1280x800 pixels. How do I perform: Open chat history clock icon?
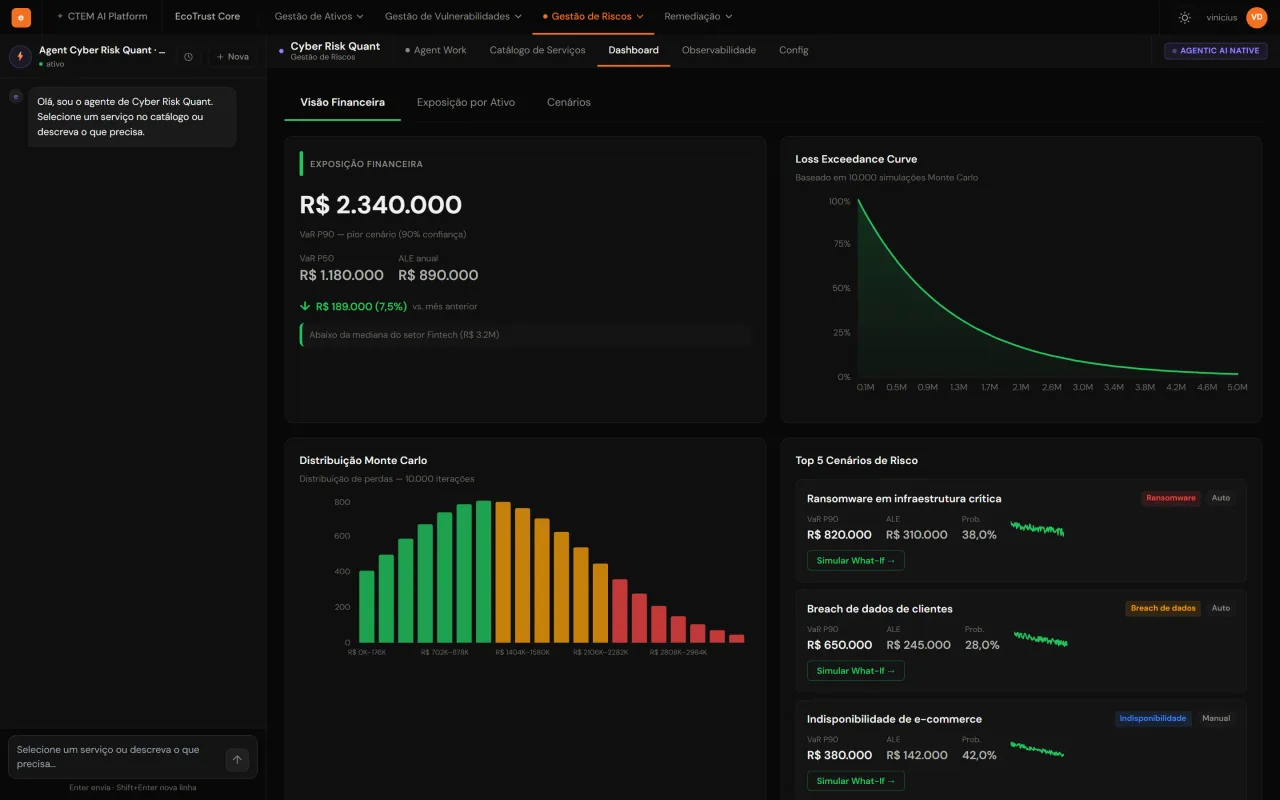(188, 57)
